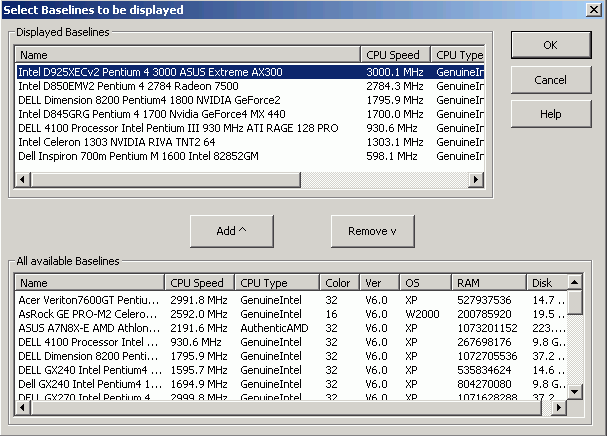Click up arrow of available baselines scrollbar

[x=574, y=282]
